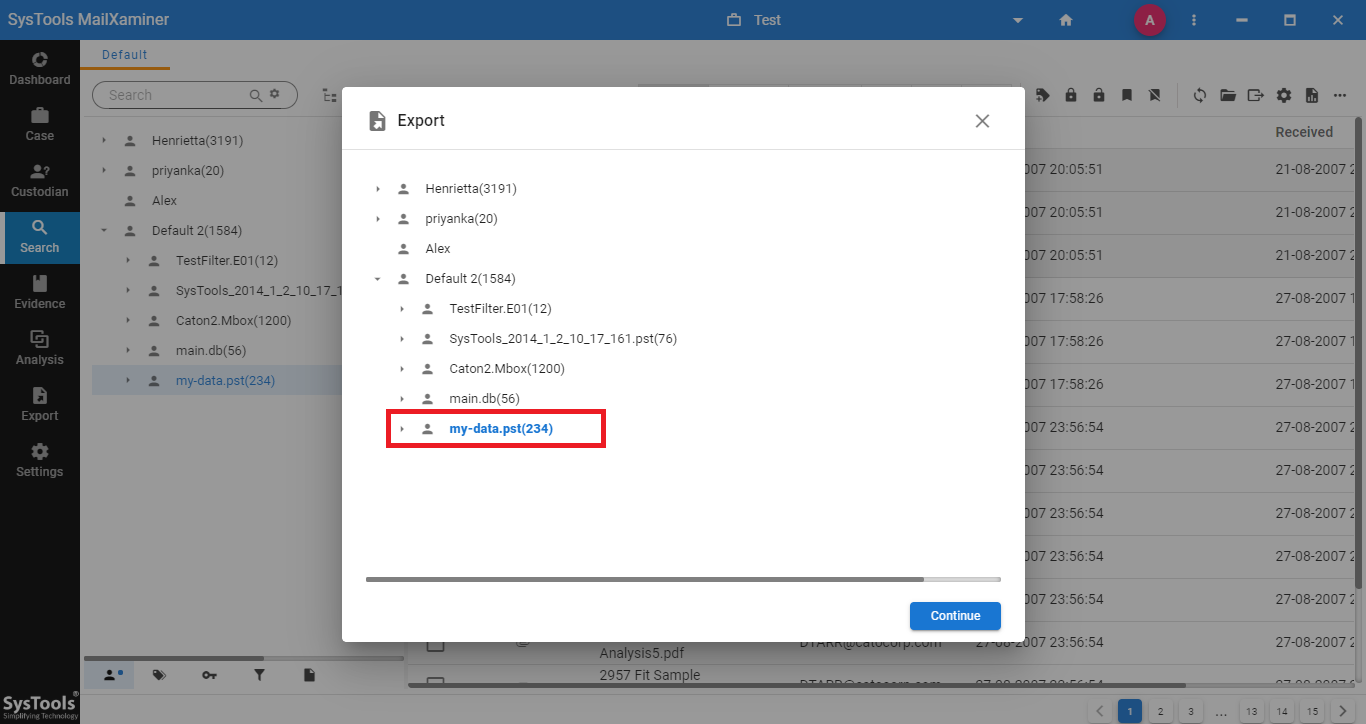Click the add tag icon in the toolbar
Viewport: 1366px width, 724px height.
[x=1043, y=95]
